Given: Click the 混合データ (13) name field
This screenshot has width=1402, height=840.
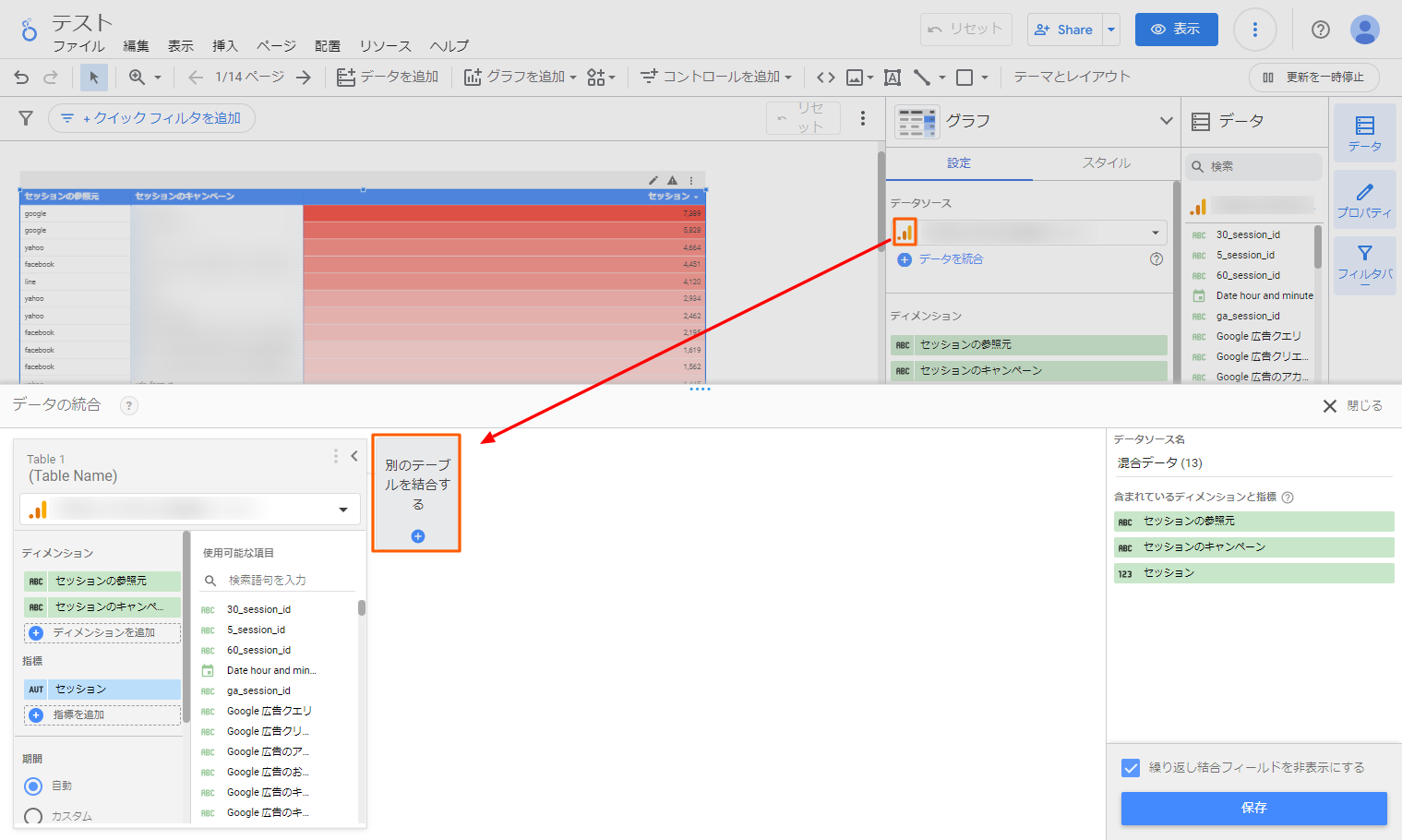Looking at the screenshot, I should tap(1253, 463).
